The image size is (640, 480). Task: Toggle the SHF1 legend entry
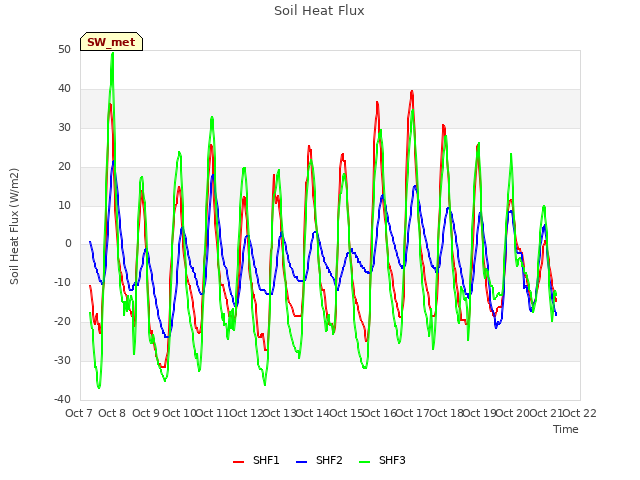256,460
